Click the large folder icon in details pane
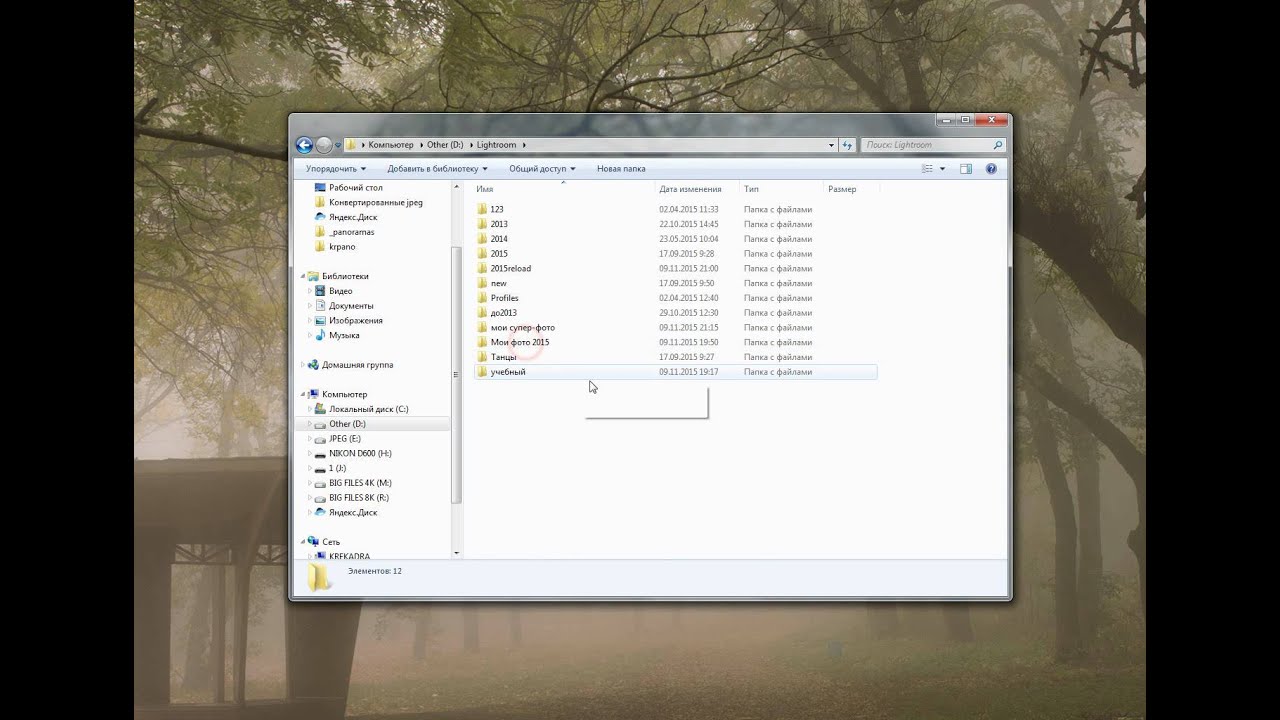The width and height of the screenshot is (1280, 720). click(x=319, y=578)
